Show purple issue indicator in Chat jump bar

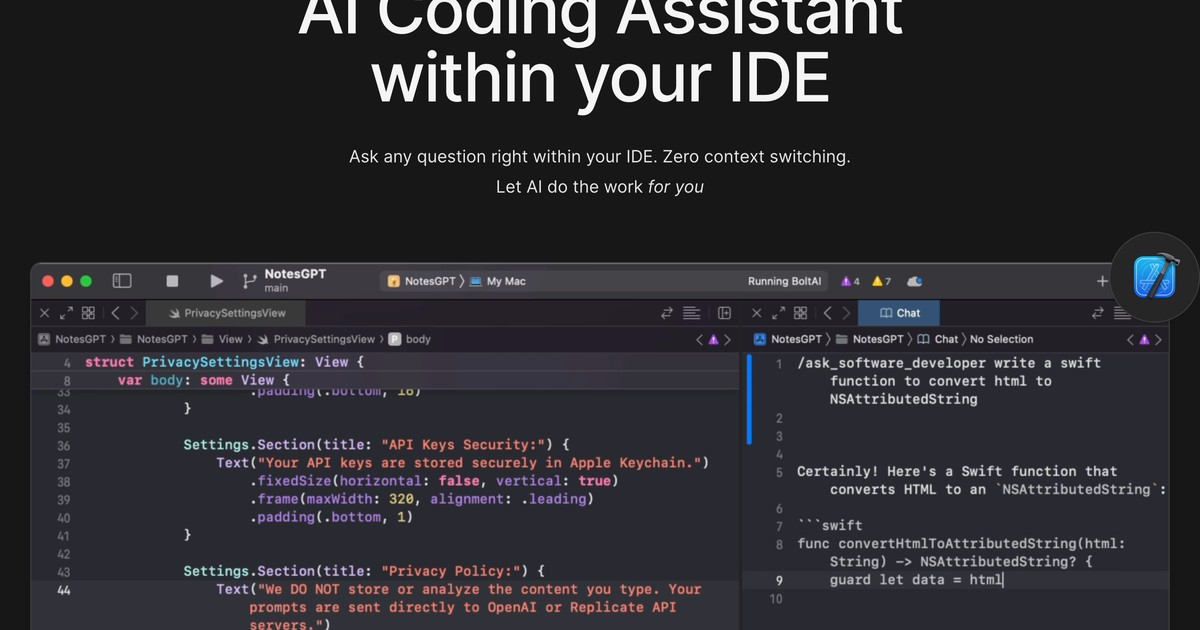point(1146,339)
